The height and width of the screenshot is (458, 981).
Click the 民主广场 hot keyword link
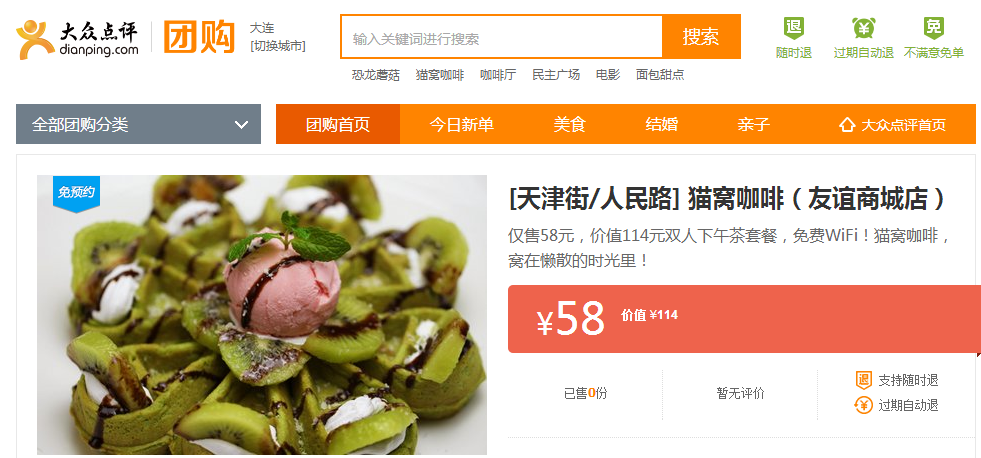556,75
